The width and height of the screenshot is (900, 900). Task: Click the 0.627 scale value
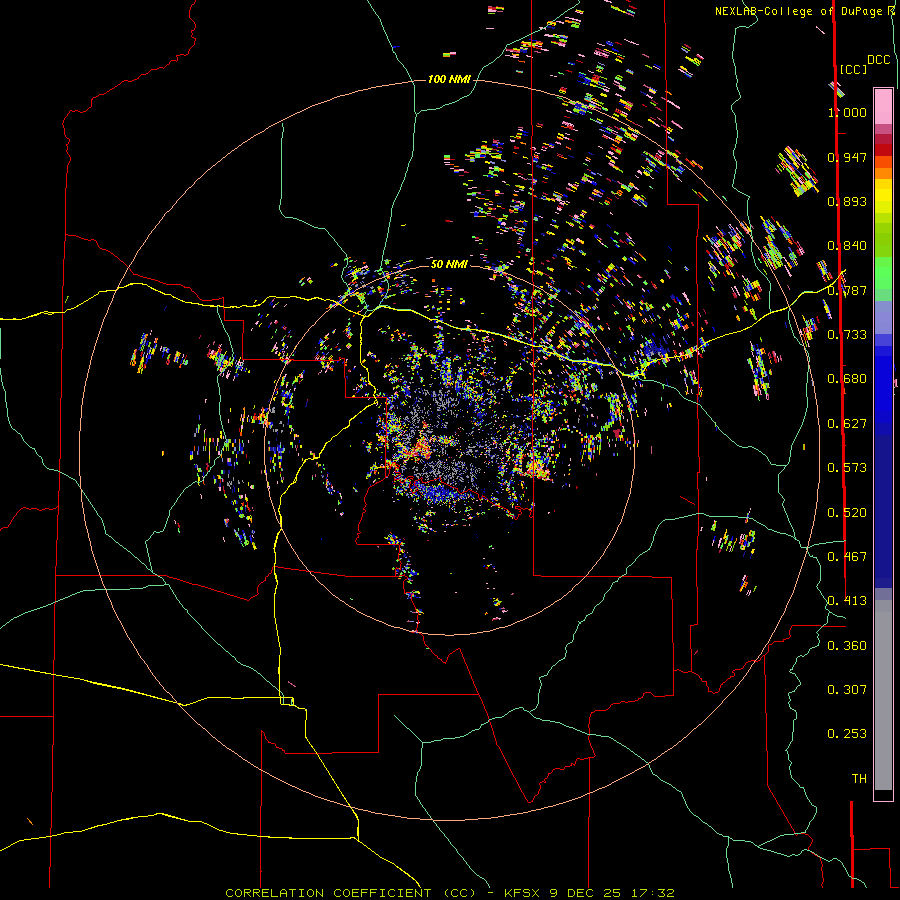(847, 424)
